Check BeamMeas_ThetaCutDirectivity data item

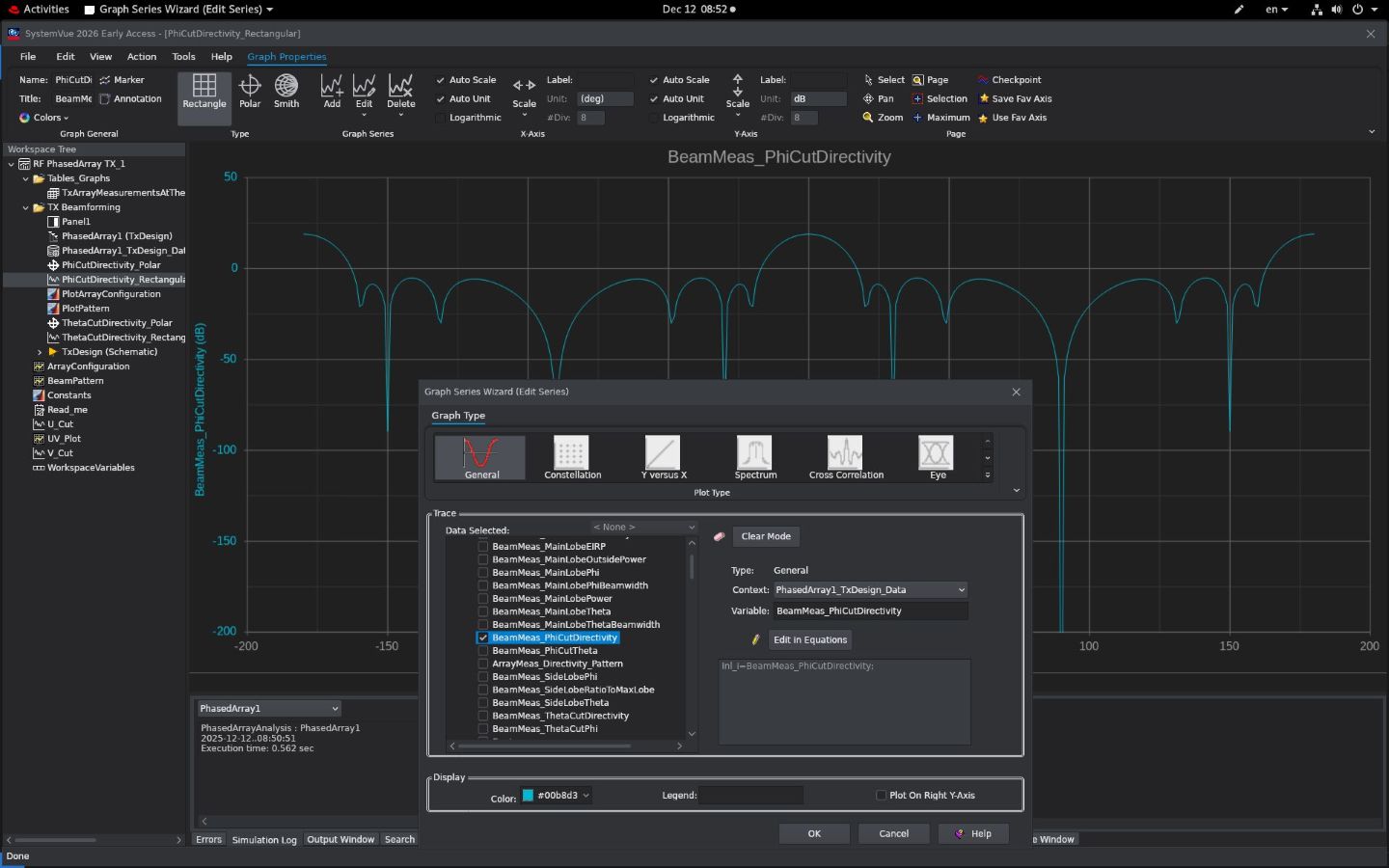coord(483,716)
